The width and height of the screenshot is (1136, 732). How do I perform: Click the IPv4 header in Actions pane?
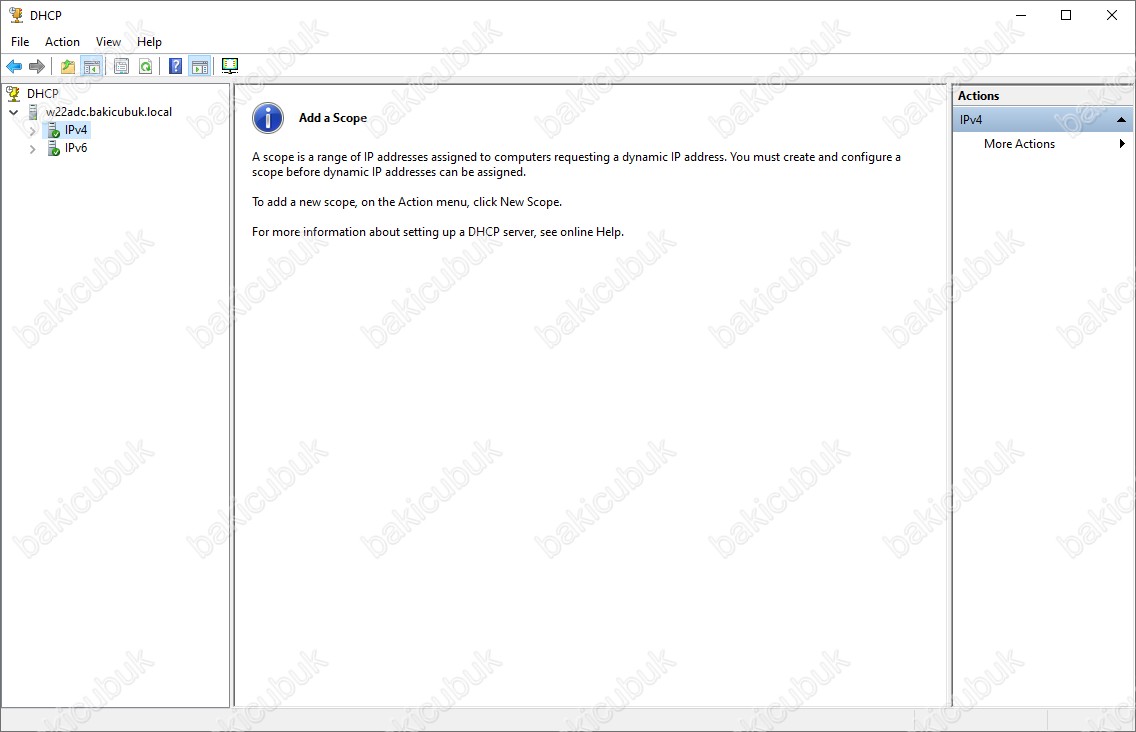[1043, 120]
